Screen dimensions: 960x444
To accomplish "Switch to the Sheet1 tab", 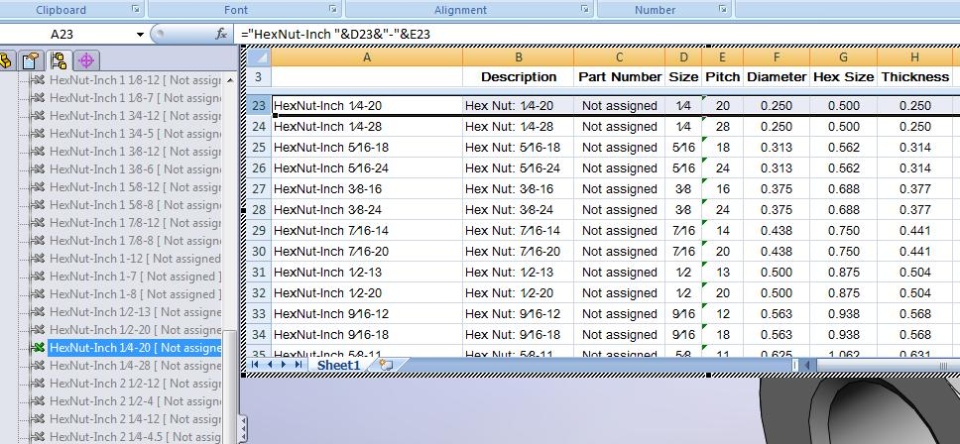I will [339, 365].
